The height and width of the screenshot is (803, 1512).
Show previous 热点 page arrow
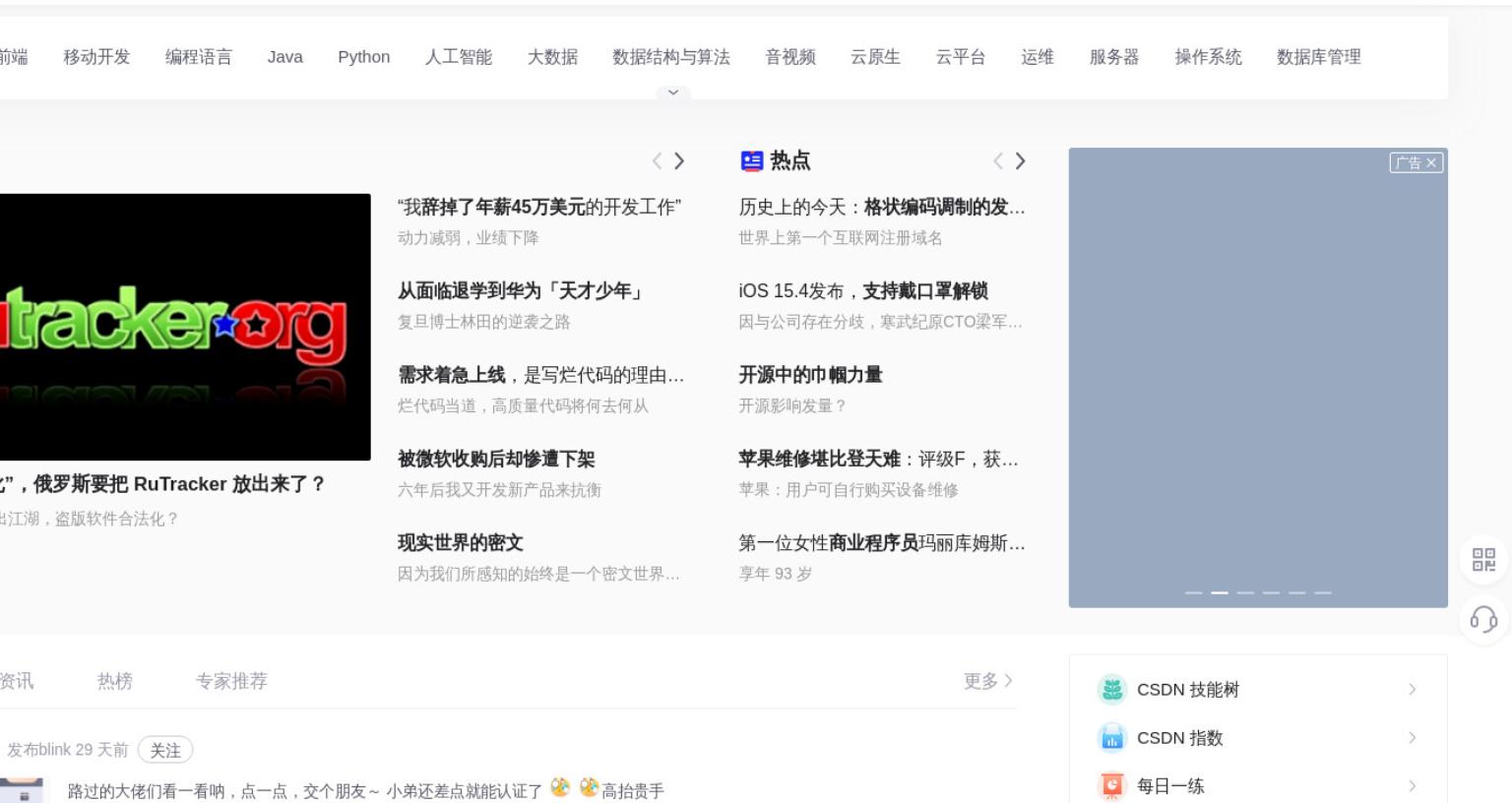[x=998, y=160]
